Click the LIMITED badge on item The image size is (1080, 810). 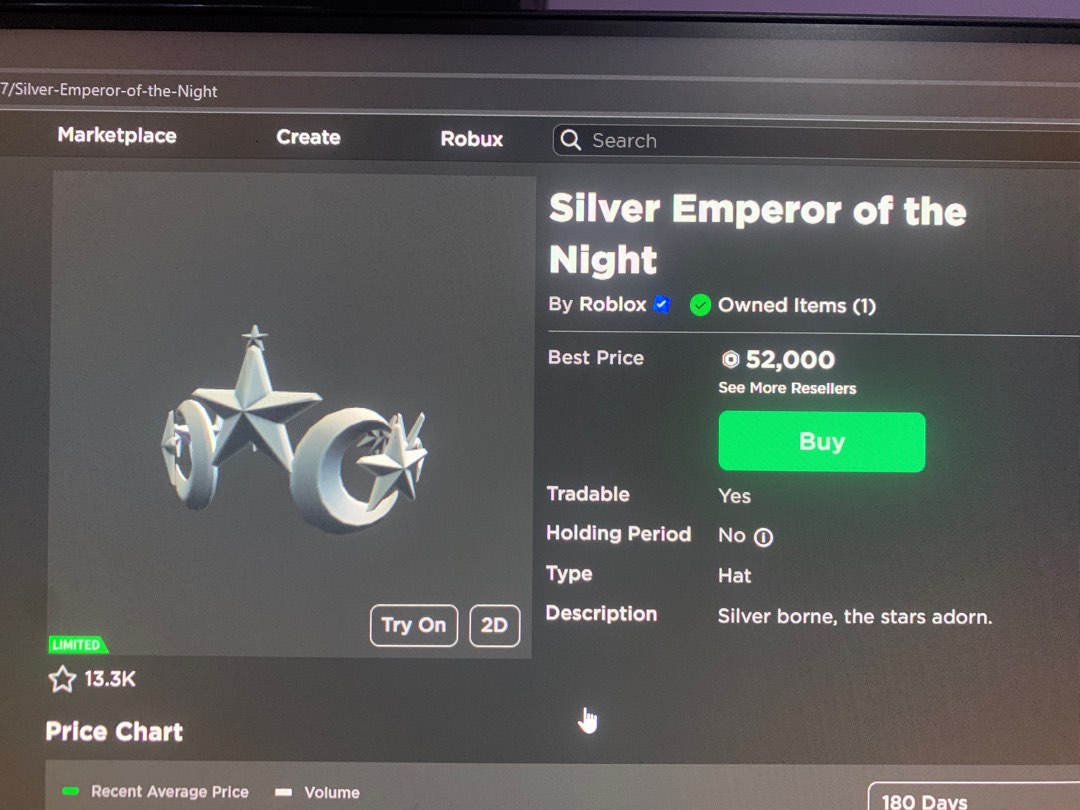(x=77, y=645)
